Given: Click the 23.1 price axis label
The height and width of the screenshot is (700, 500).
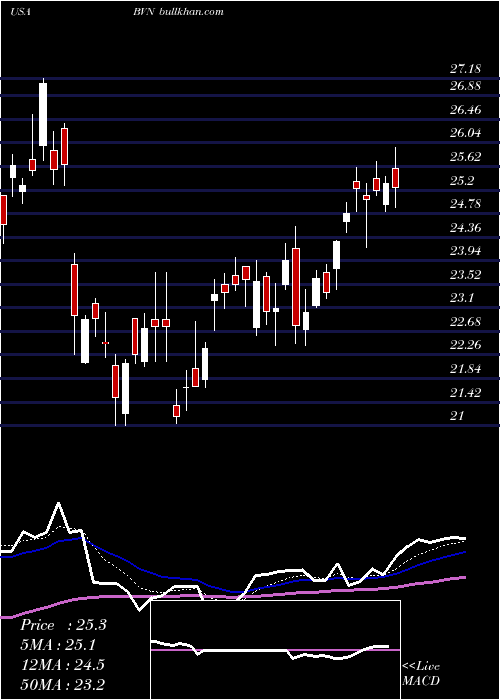Looking at the screenshot, I should pyautogui.click(x=462, y=298).
